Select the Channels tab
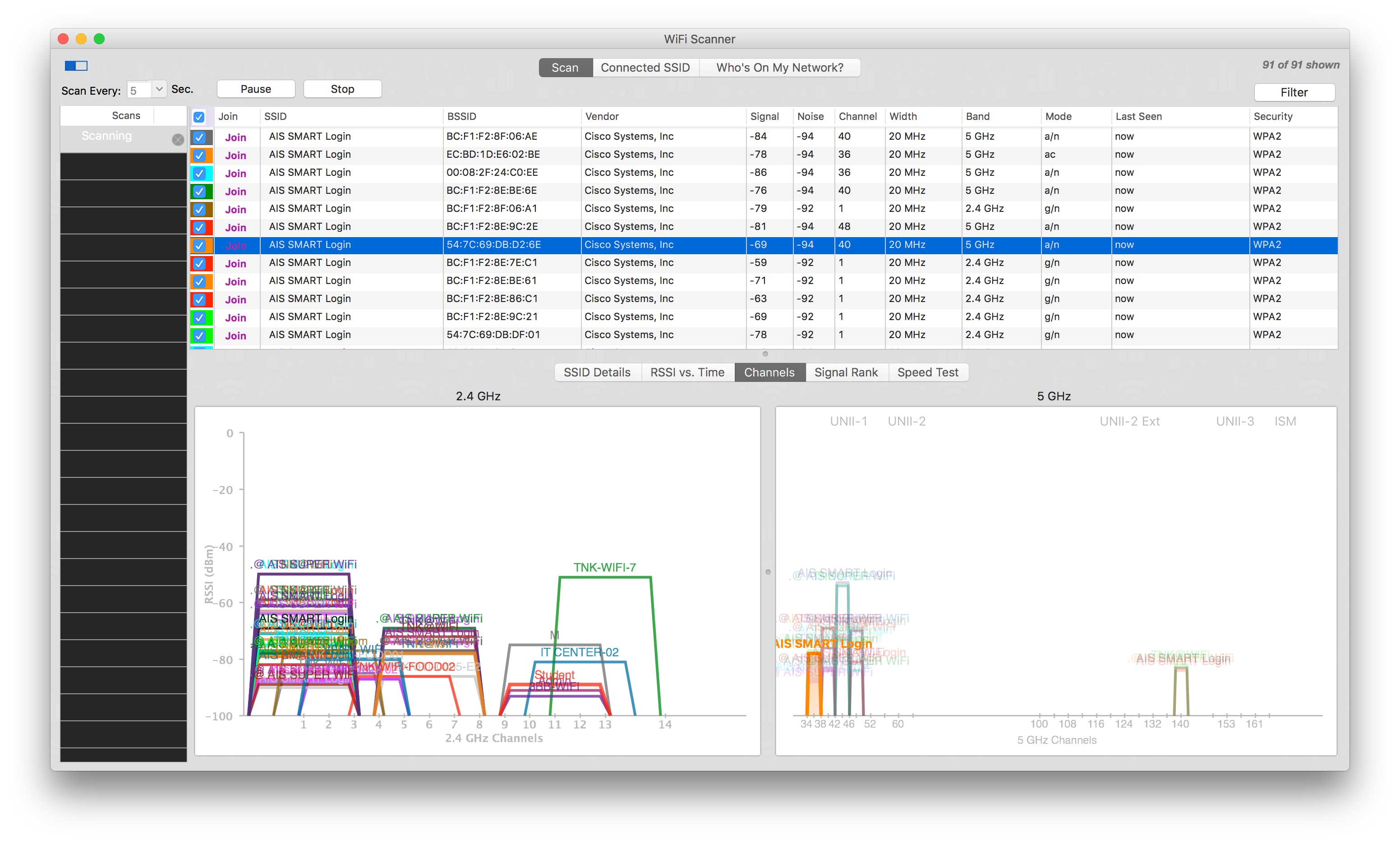 click(x=769, y=372)
